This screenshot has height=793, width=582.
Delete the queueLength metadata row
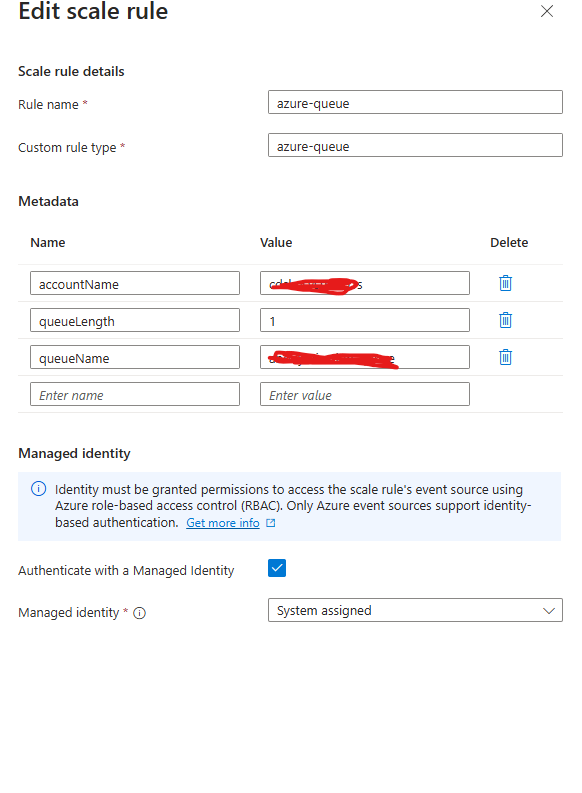[505, 320]
